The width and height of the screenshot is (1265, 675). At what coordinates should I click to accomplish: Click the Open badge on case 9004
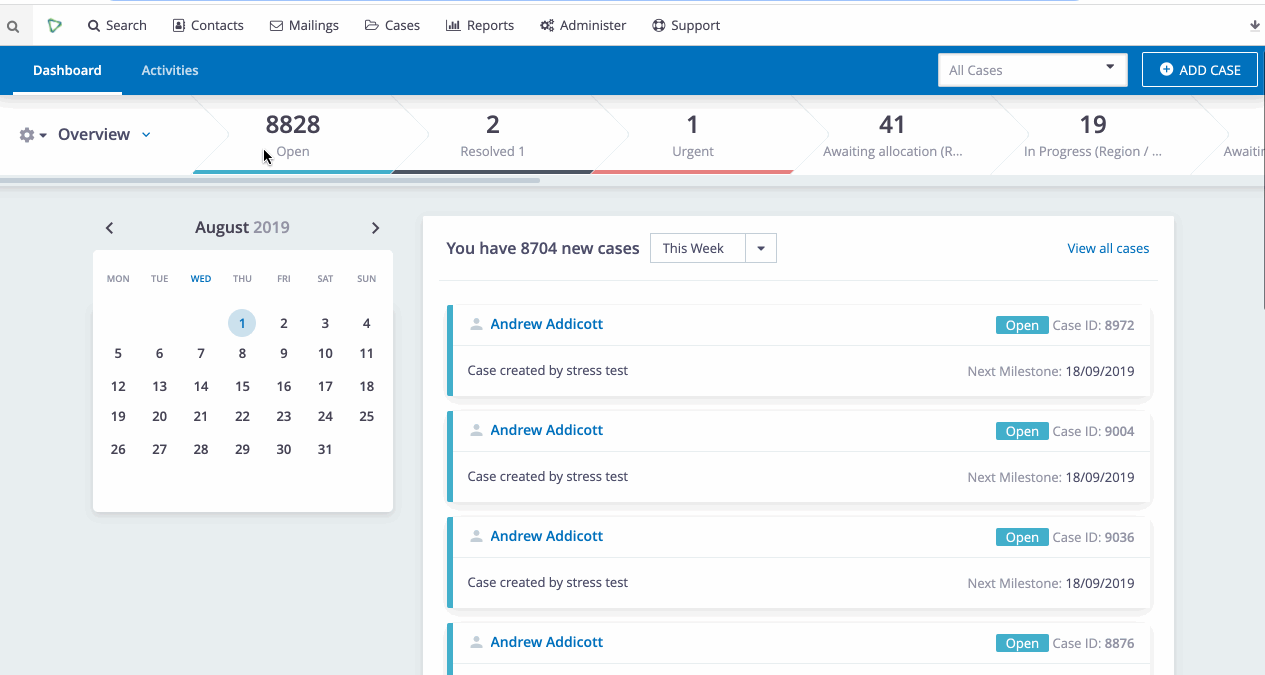[1022, 431]
